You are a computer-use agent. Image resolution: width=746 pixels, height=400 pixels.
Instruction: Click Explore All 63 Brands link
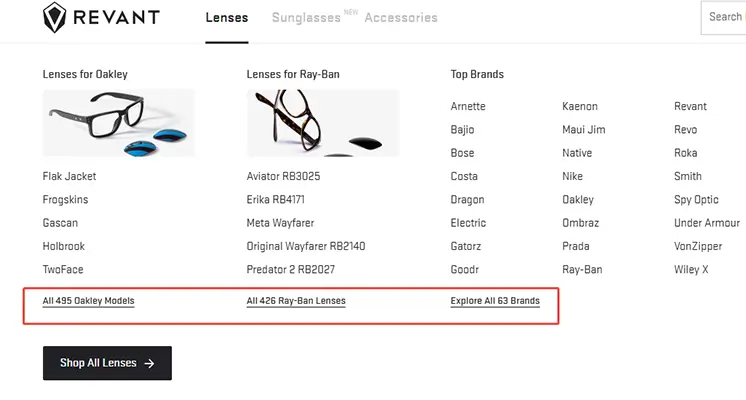(495, 301)
